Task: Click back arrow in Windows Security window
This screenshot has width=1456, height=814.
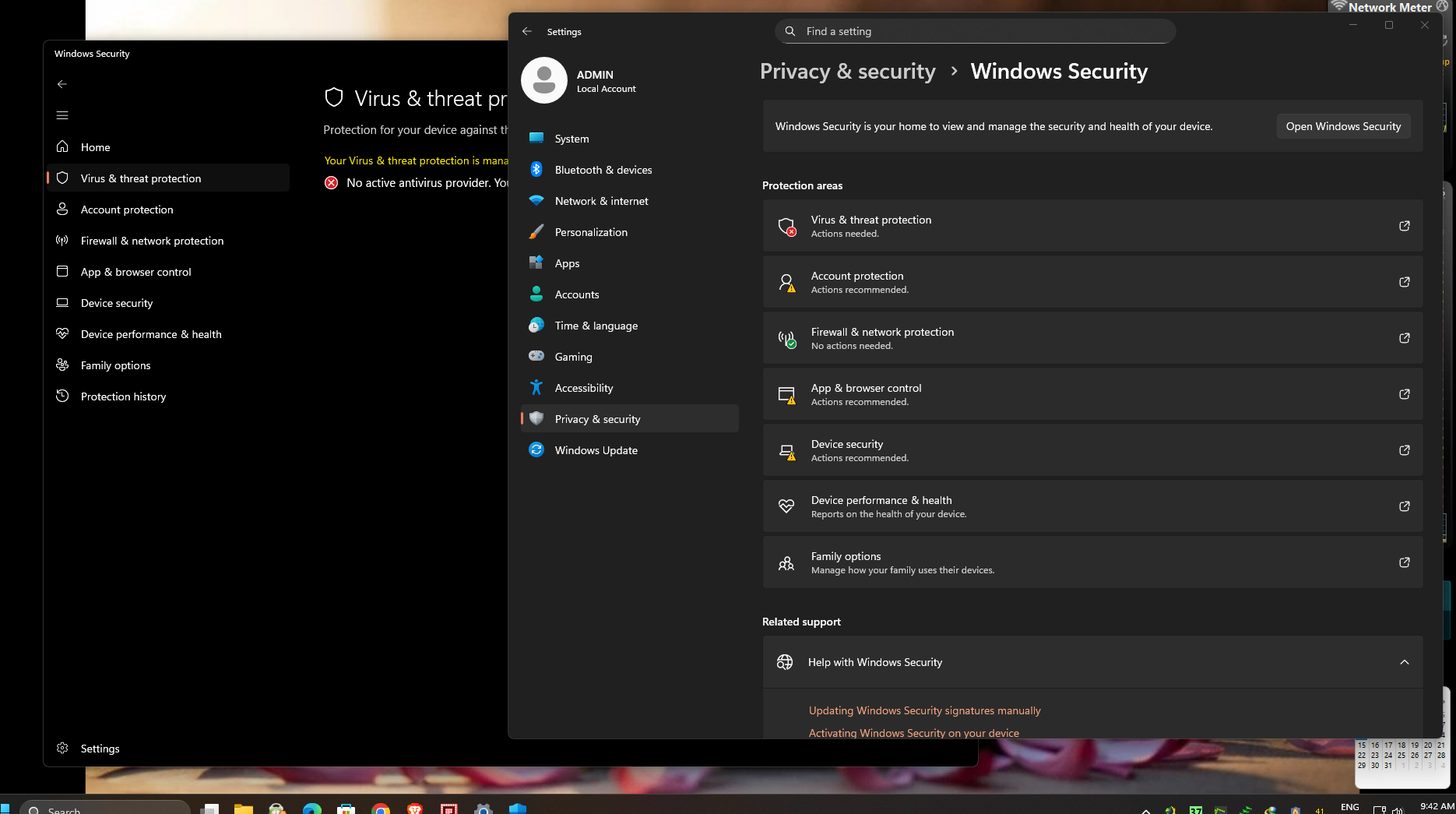Action: click(x=62, y=84)
